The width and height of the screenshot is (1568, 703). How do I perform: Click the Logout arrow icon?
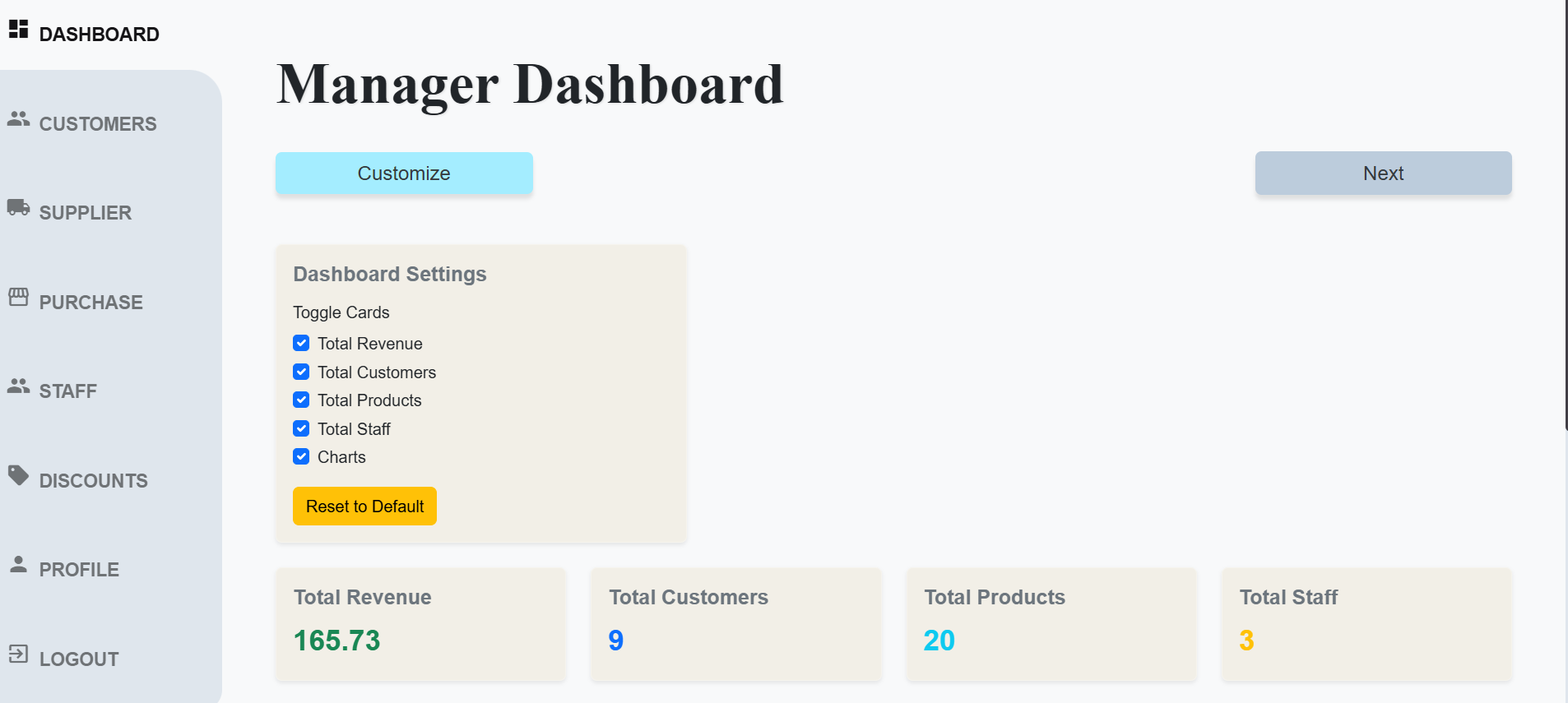pos(18,654)
